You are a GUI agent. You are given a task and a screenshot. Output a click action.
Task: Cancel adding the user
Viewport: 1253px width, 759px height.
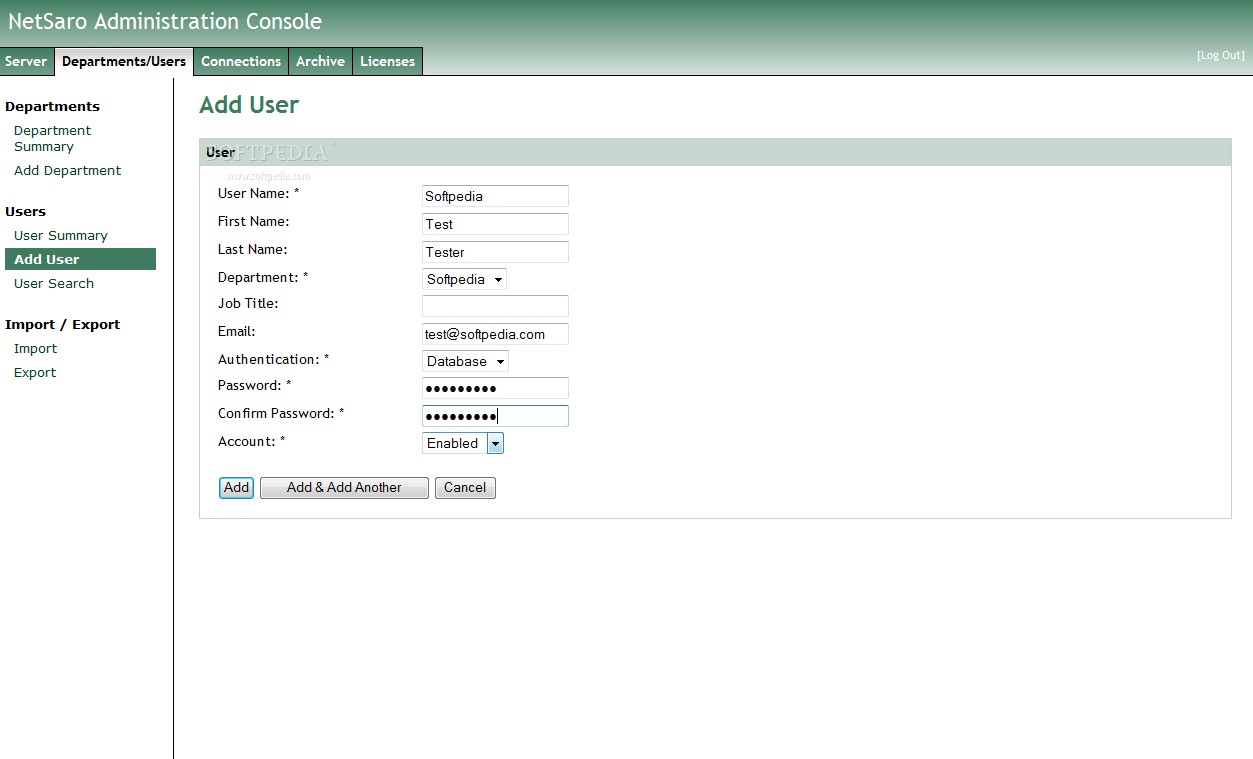(465, 488)
